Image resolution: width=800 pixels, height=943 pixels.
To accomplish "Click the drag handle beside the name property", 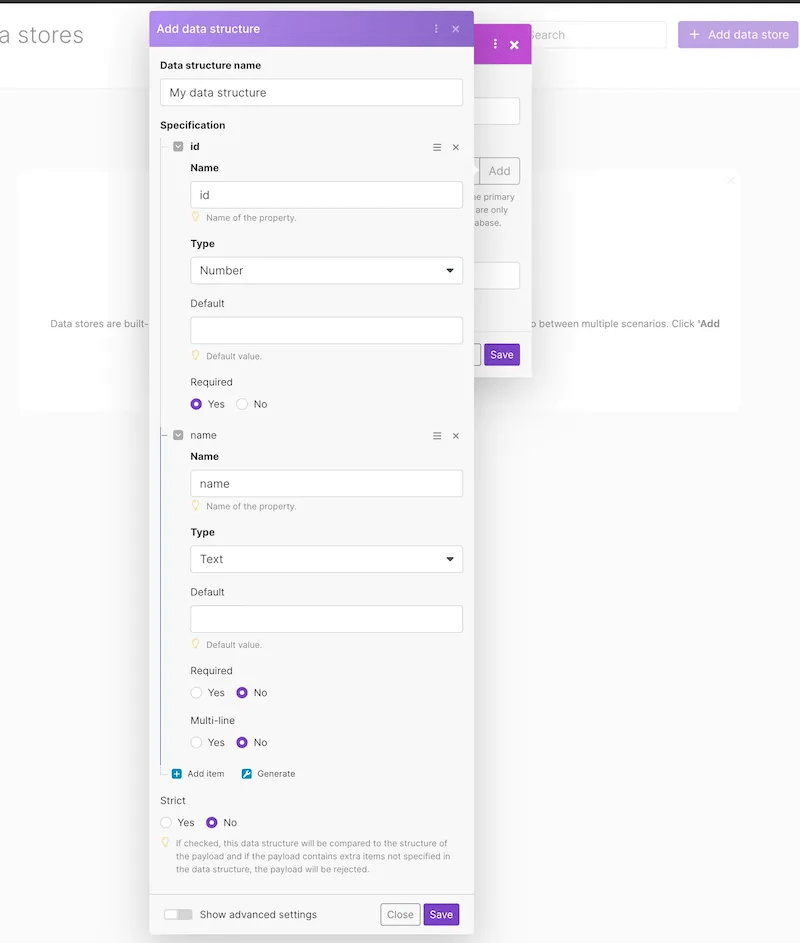I will (x=437, y=435).
